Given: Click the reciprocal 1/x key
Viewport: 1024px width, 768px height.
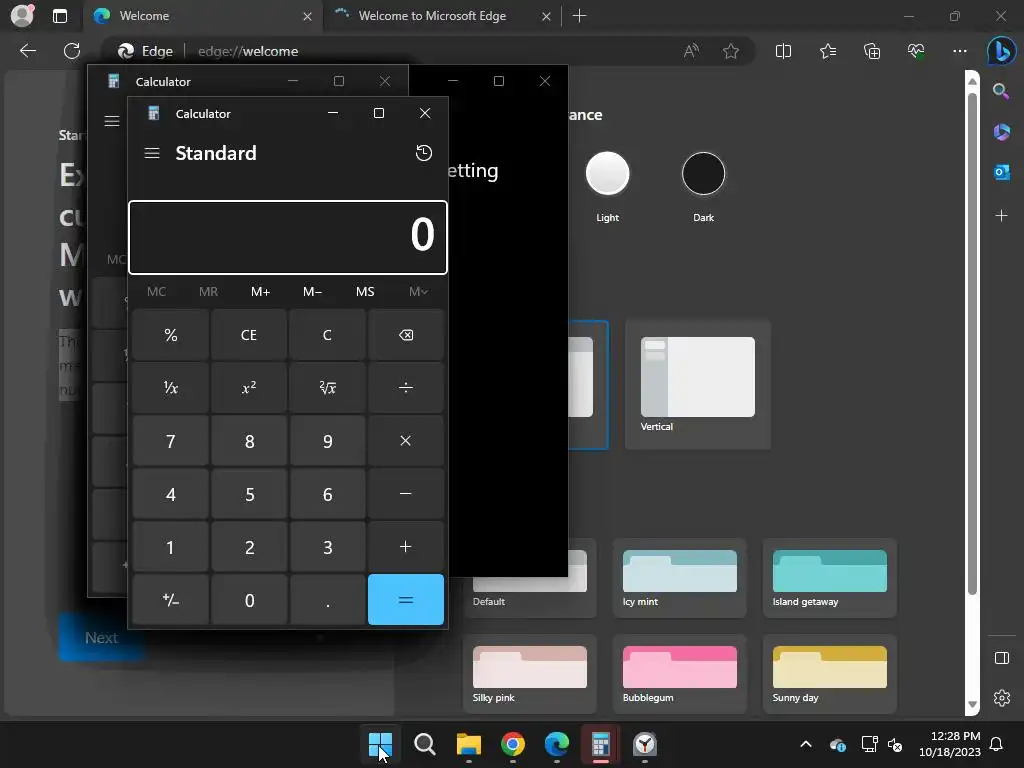Looking at the screenshot, I should click(170, 388).
